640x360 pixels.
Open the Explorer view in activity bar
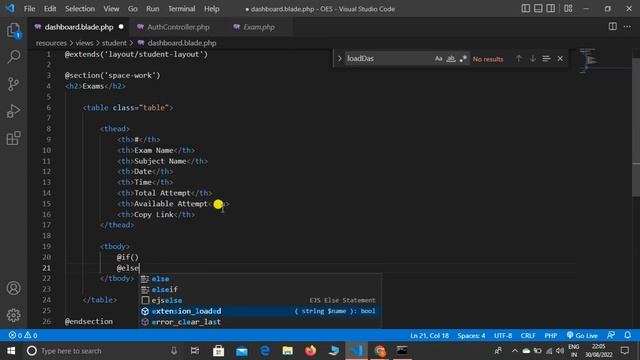(x=13, y=30)
